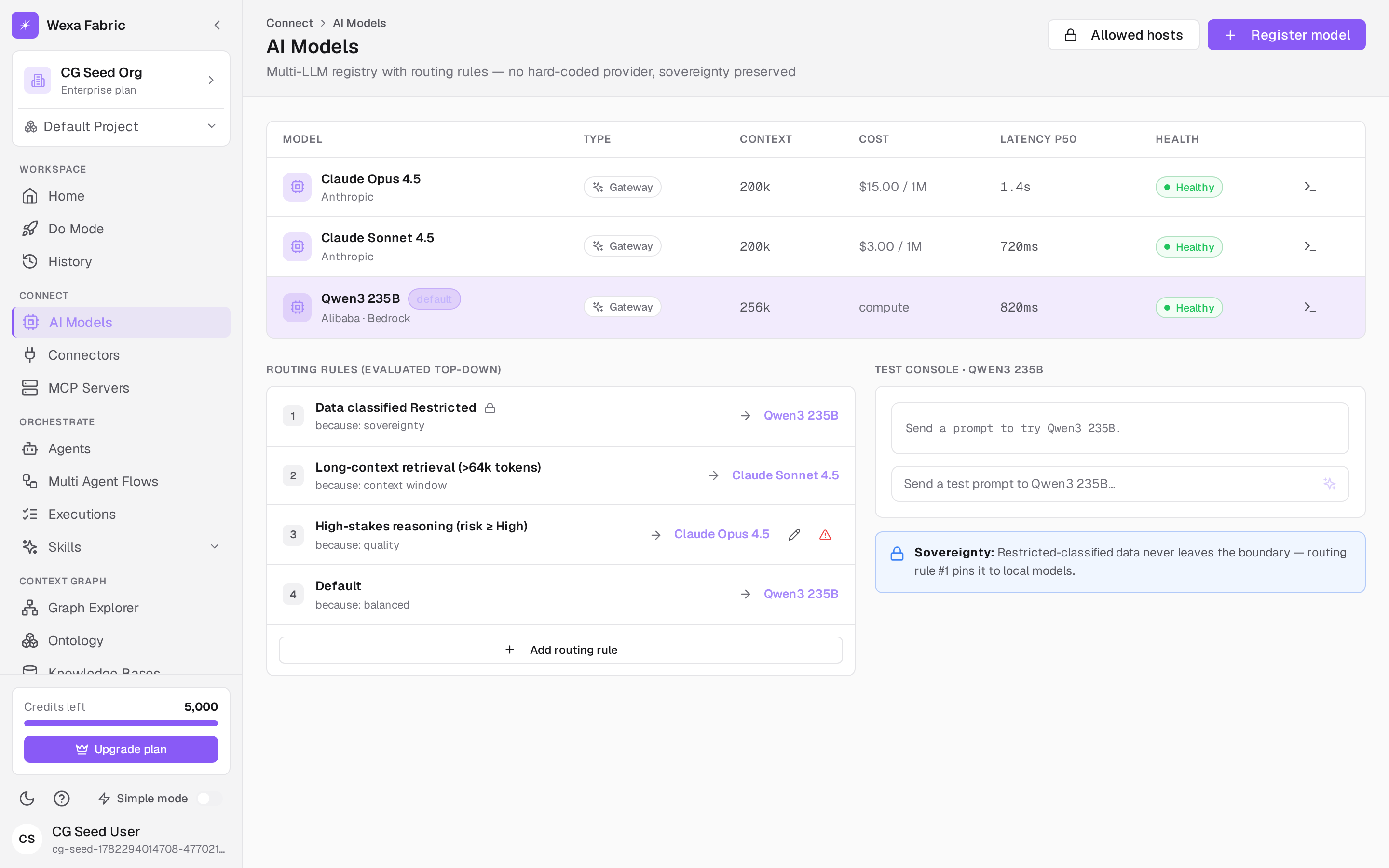Image resolution: width=1389 pixels, height=868 pixels.
Task: Click the MODEL column header
Action: click(302, 139)
